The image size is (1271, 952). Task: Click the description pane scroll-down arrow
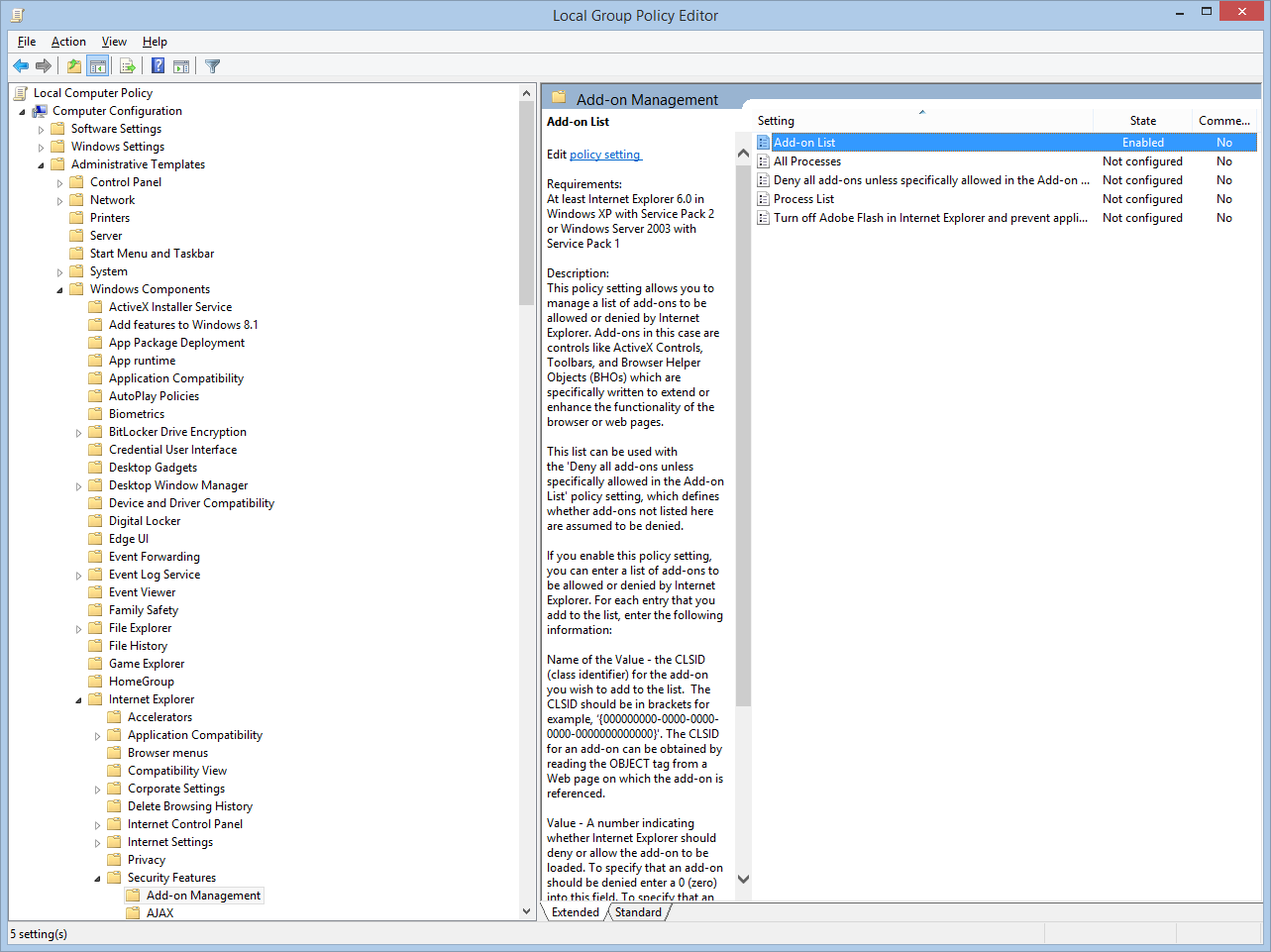[x=743, y=879]
